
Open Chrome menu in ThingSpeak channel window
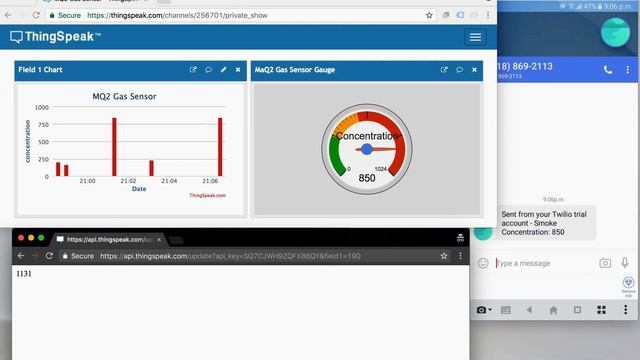[488, 15]
